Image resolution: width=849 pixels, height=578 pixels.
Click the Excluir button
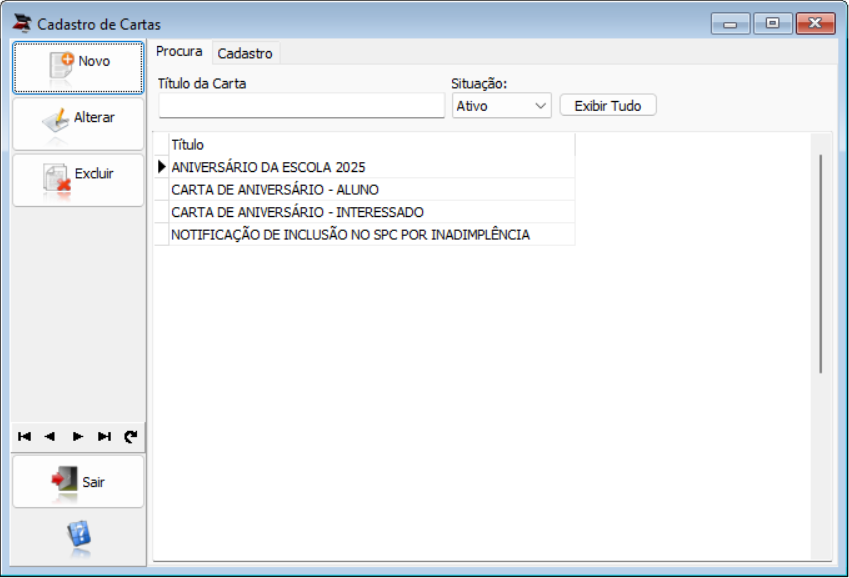[78, 180]
